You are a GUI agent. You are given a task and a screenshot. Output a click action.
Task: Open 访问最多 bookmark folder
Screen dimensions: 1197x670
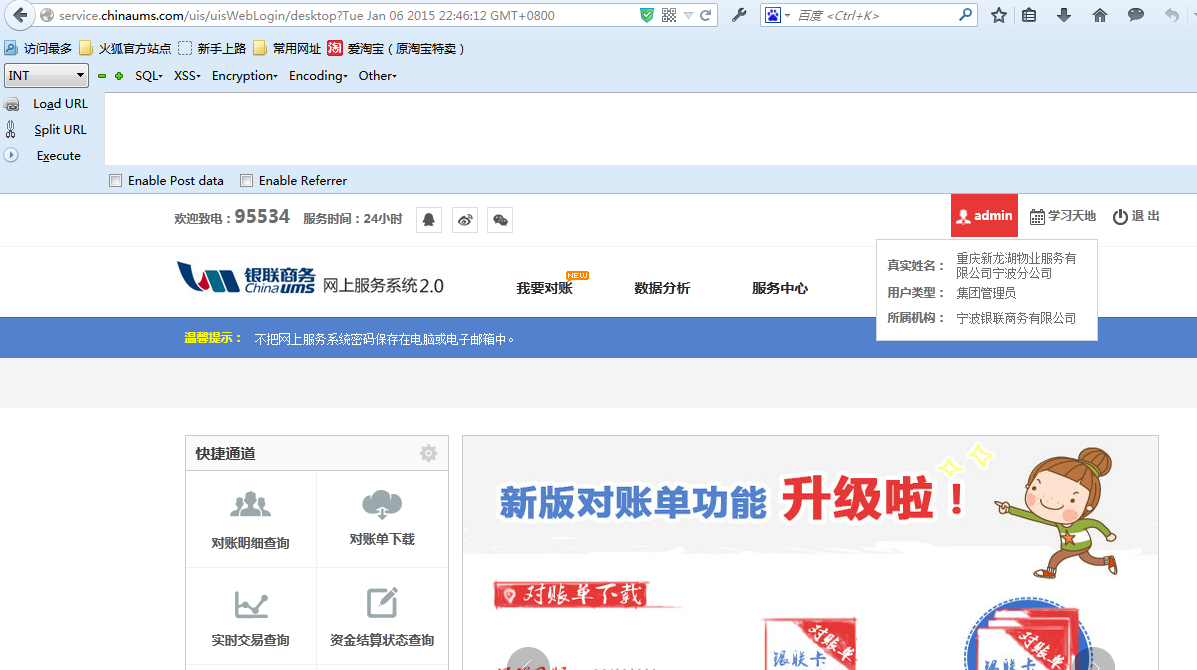pos(38,48)
